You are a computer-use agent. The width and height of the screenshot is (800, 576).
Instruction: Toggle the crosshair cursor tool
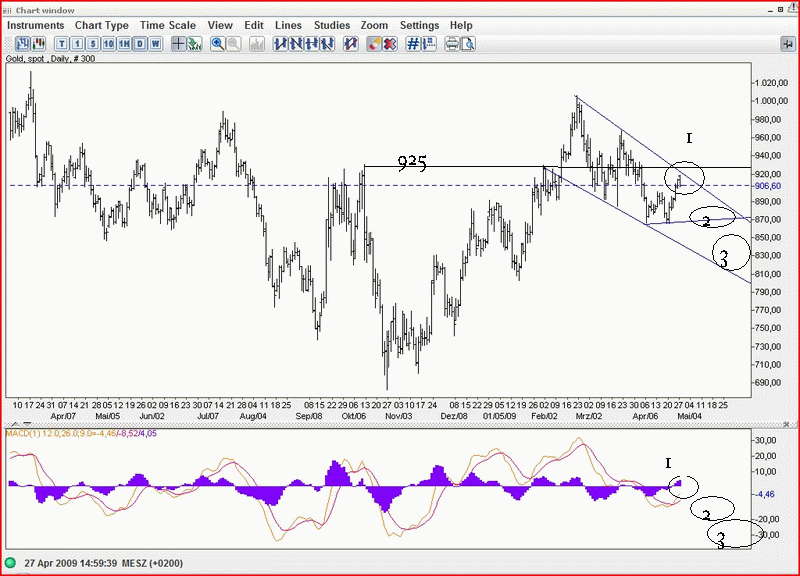(x=178, y=44)
